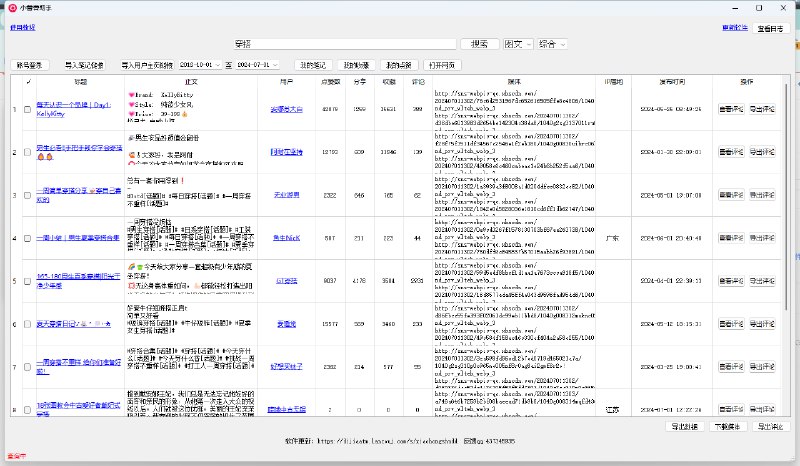Click the 点赞数 column header
Viewport: 800px width, 466px height.
330,82
